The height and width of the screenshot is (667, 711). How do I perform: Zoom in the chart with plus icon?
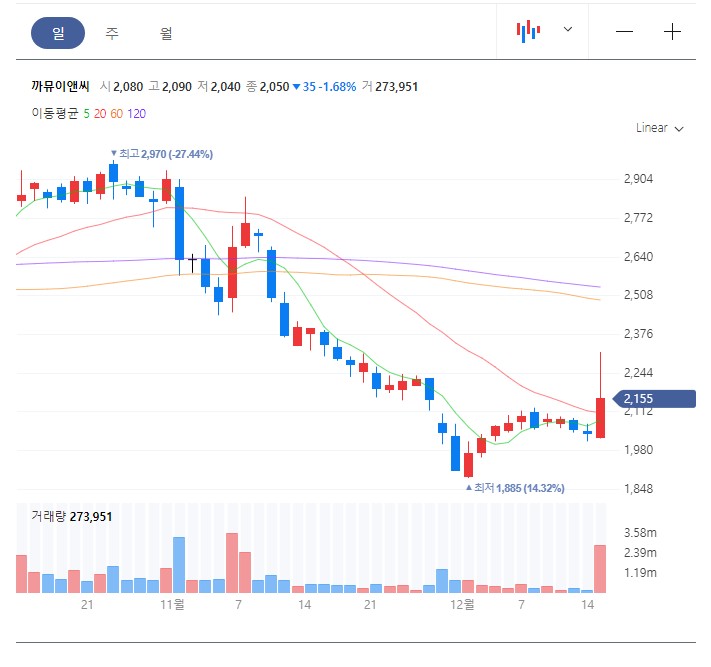click(672, 31)
